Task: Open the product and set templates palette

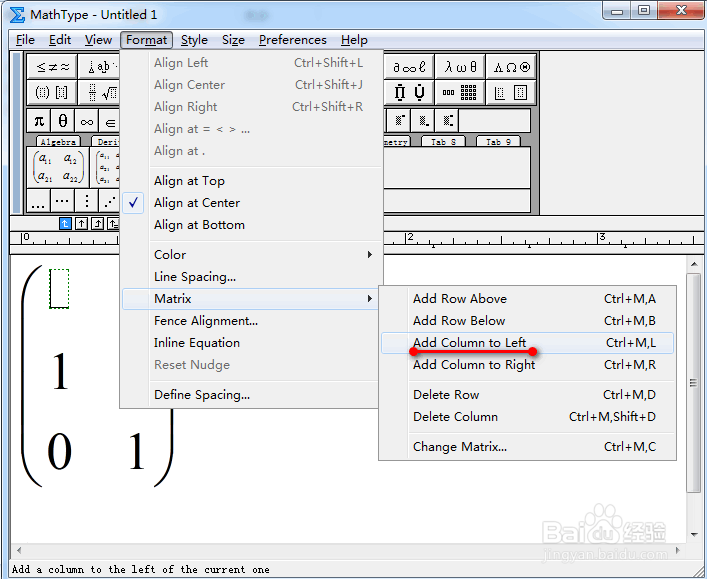Action: 409,92
